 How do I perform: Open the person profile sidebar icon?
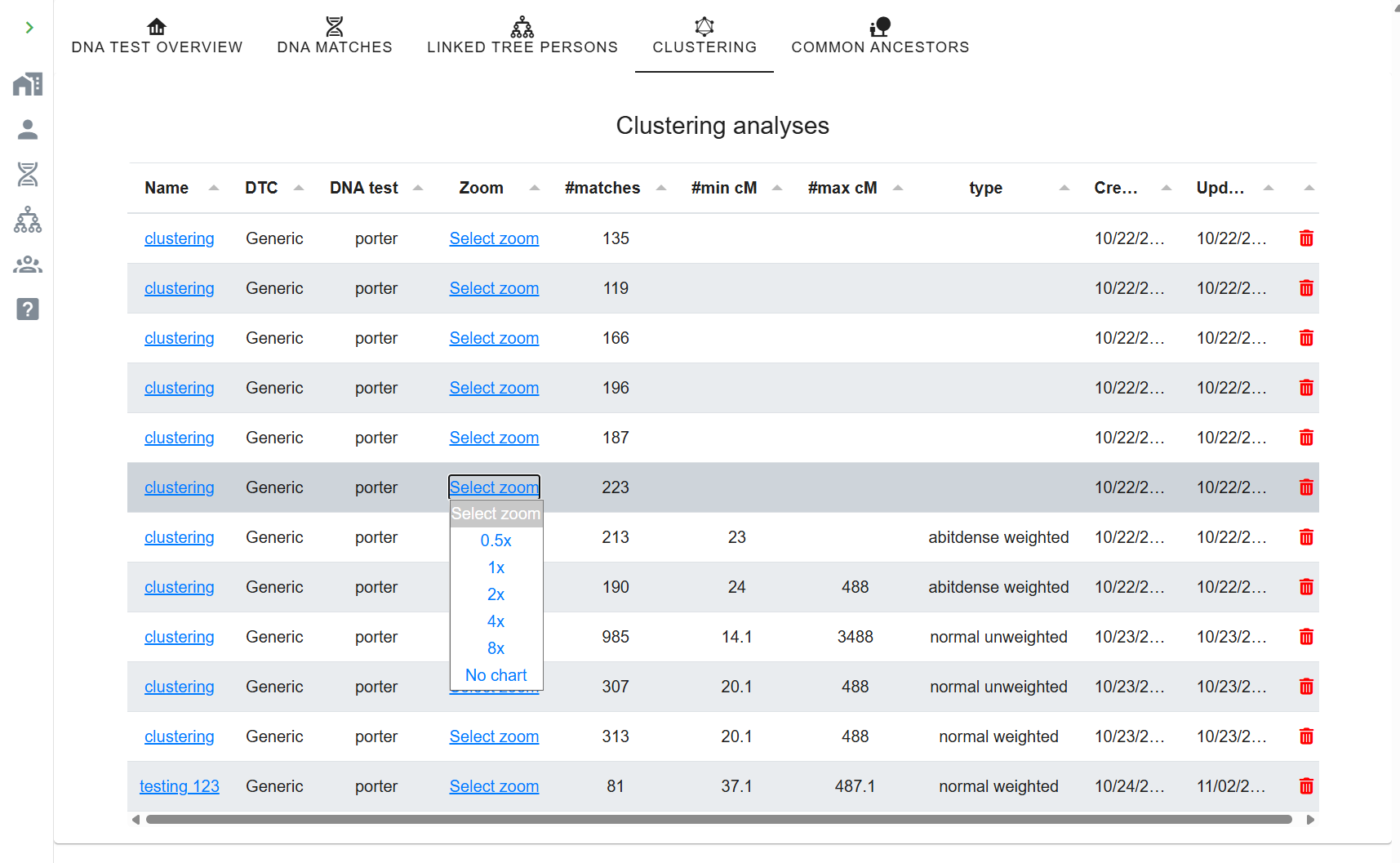(x=28, y=129)
